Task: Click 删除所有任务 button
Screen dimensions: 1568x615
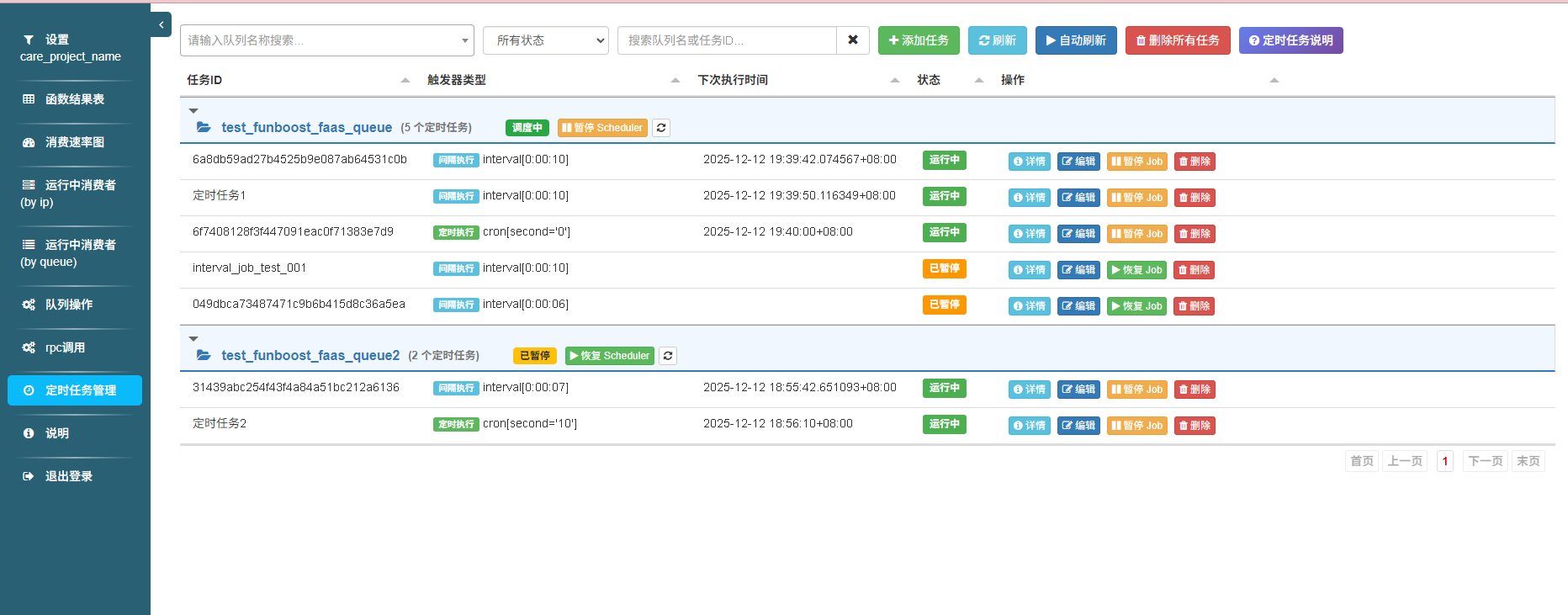Action: coord(1178,40)
